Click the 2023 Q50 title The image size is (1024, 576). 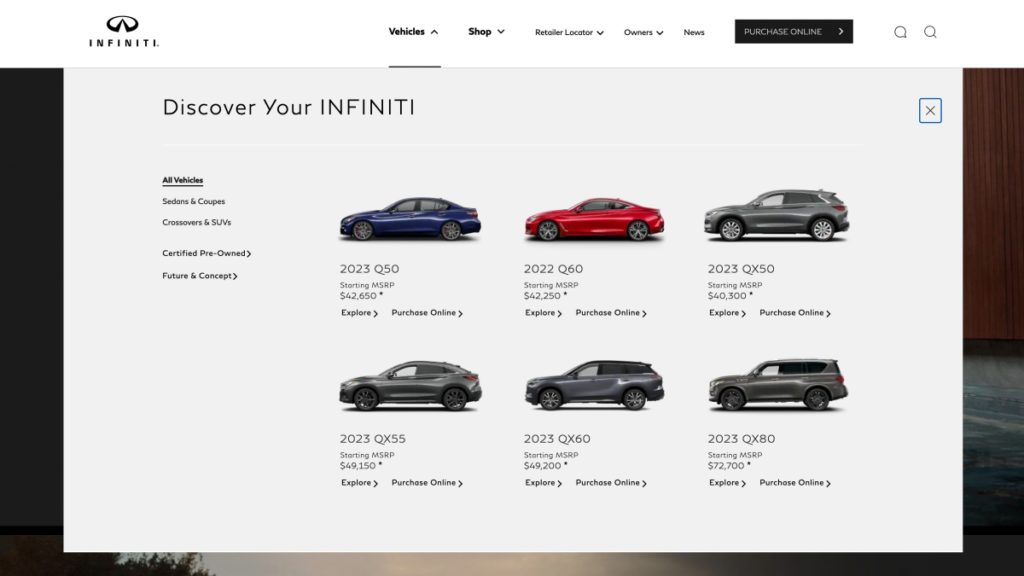tap(369, 268)
